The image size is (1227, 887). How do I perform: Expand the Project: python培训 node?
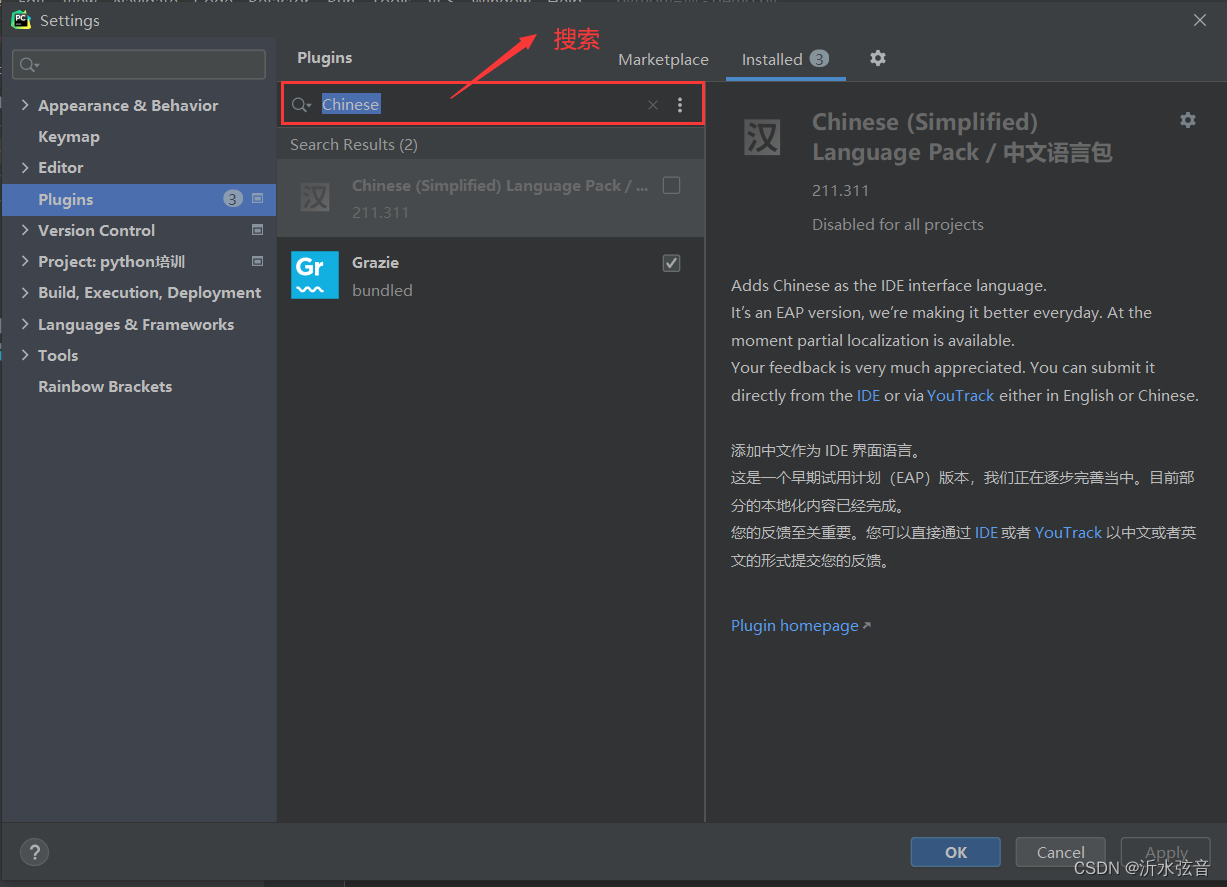click(25, 261)
